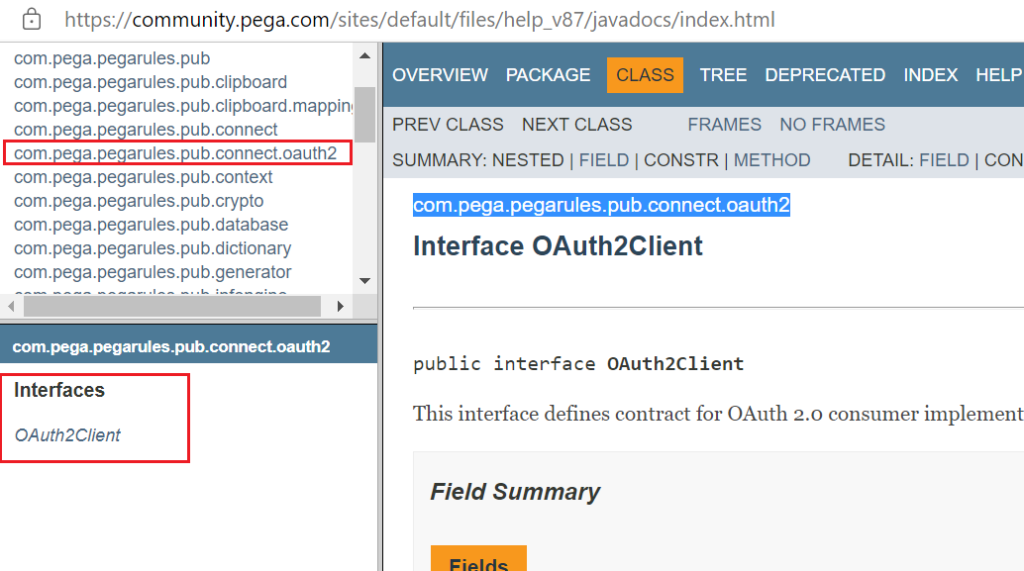1024x571 pixels.
Task: Open package header link com.pega.pegarules.pub.connect.oauth2
Action: [171, 346]
